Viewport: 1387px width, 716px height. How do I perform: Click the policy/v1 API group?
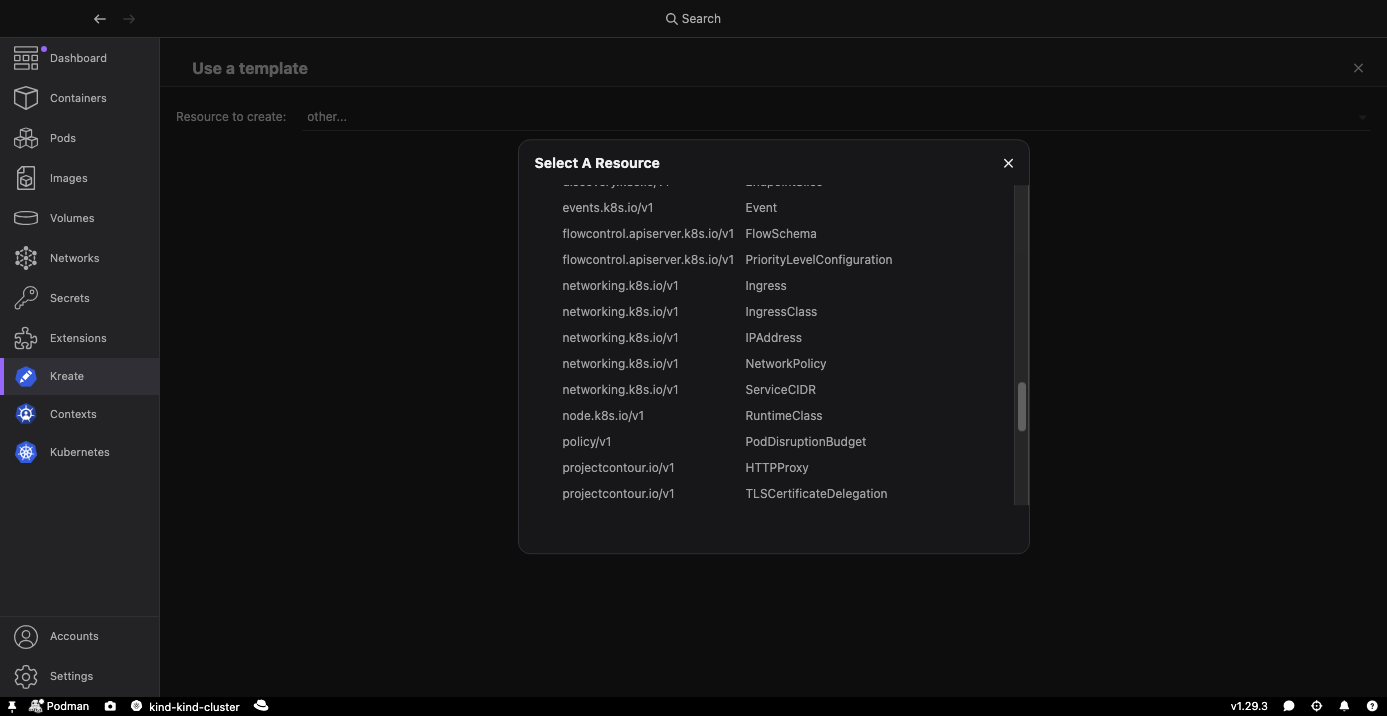(x=587, y=442)
